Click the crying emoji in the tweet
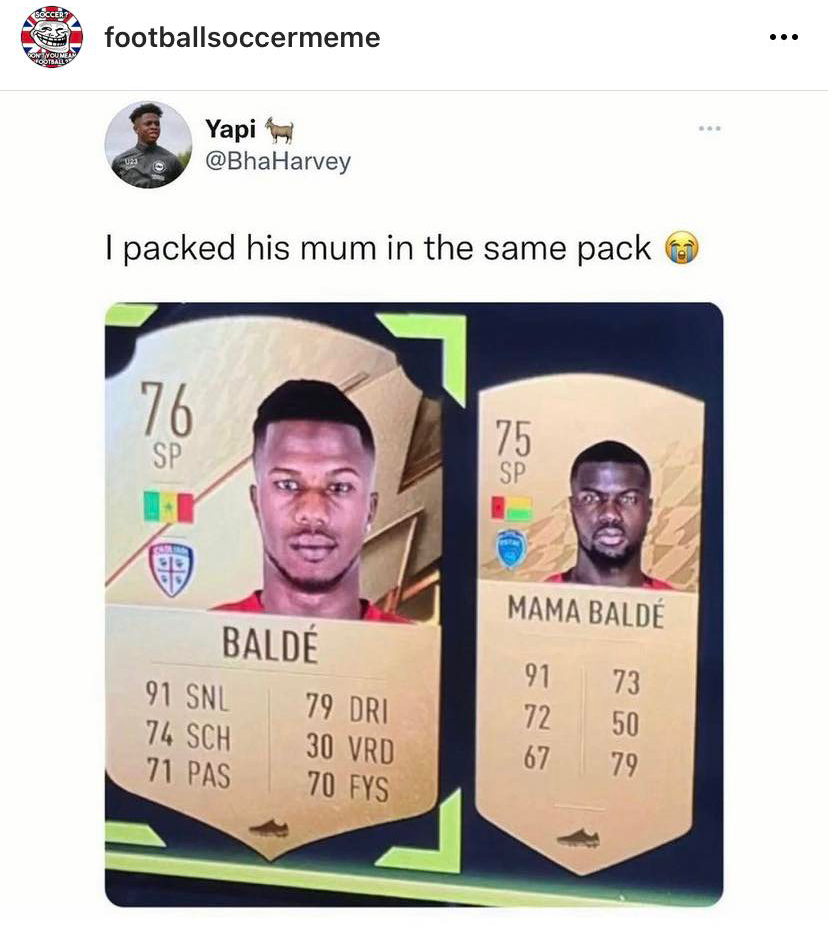 tap(682, 248)
